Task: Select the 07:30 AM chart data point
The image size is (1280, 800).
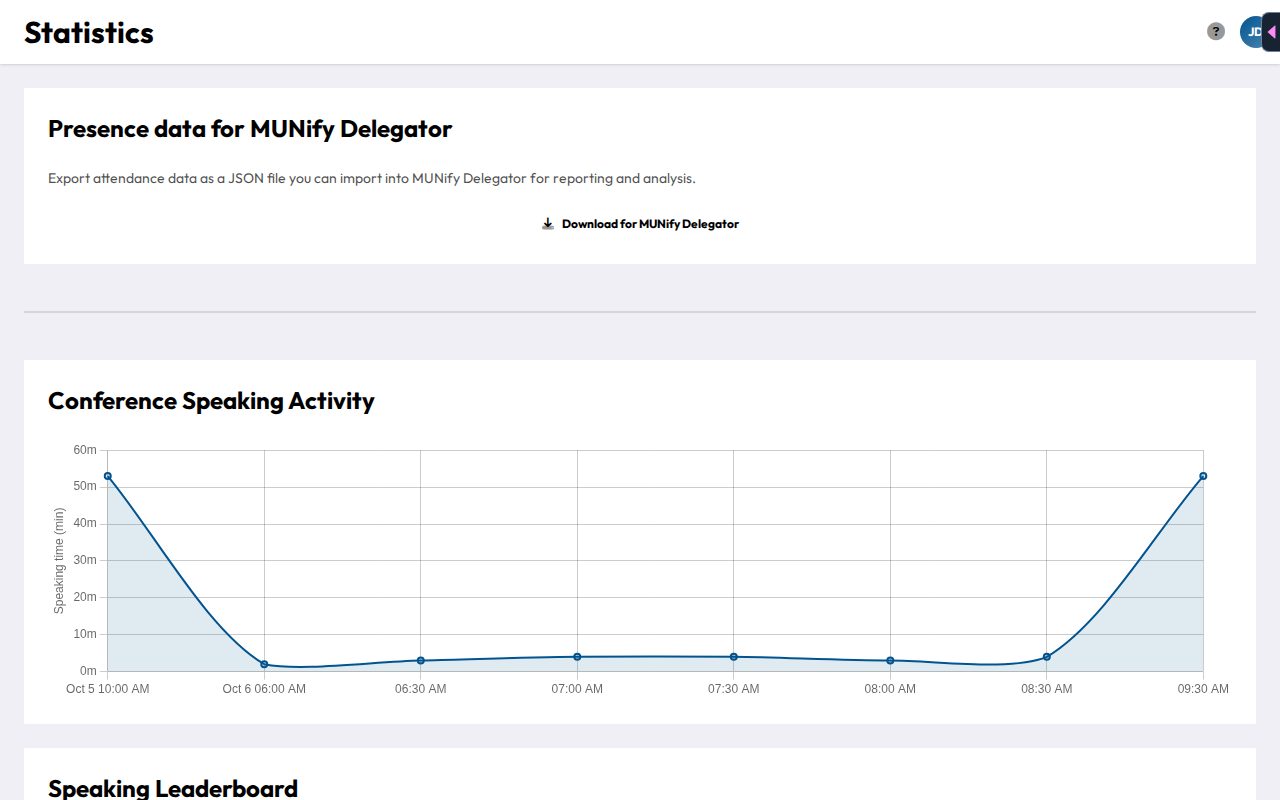Action: pos(734,657)
